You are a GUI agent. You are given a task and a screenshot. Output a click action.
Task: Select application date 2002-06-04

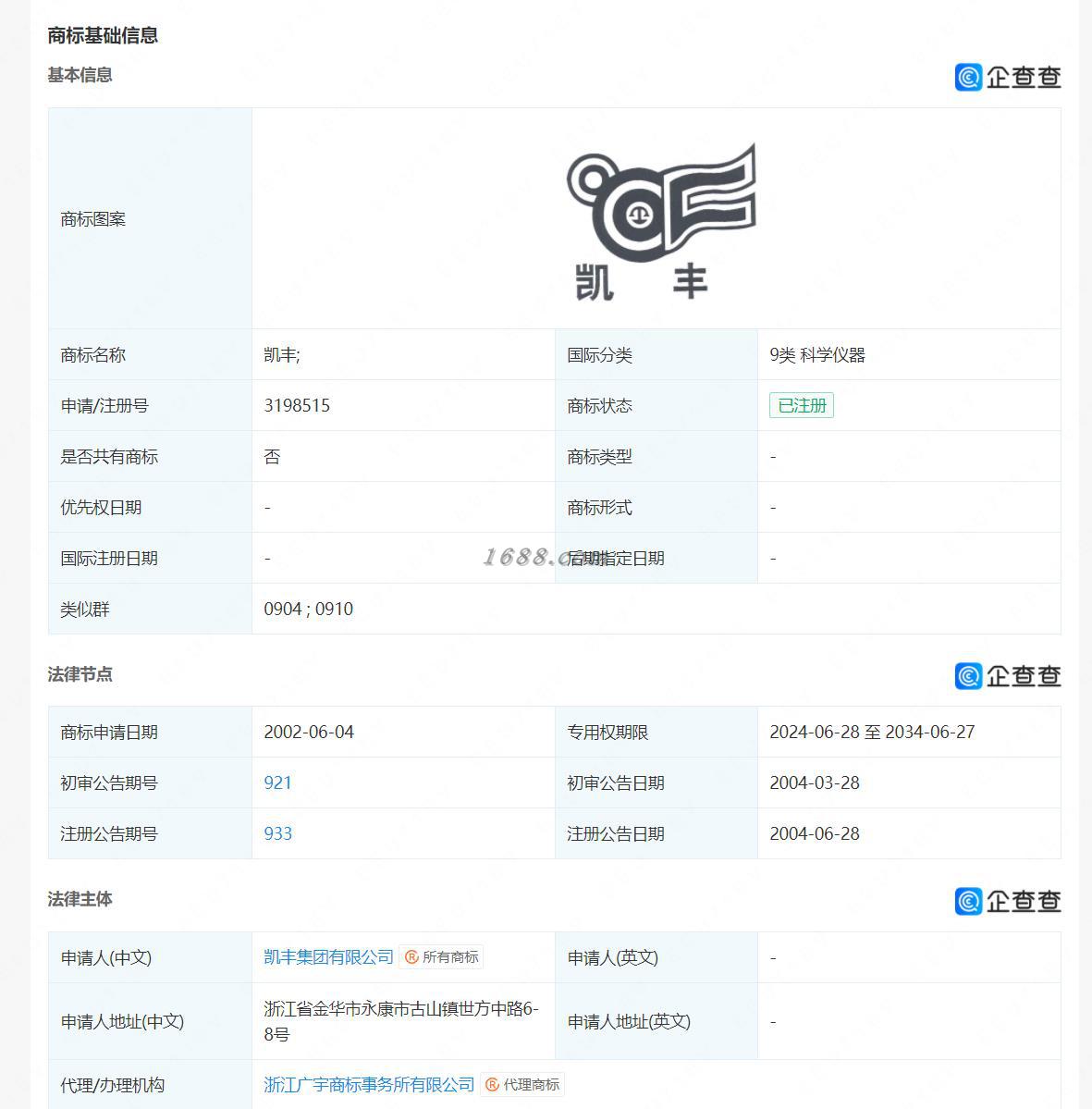click(x=309, y=732)
